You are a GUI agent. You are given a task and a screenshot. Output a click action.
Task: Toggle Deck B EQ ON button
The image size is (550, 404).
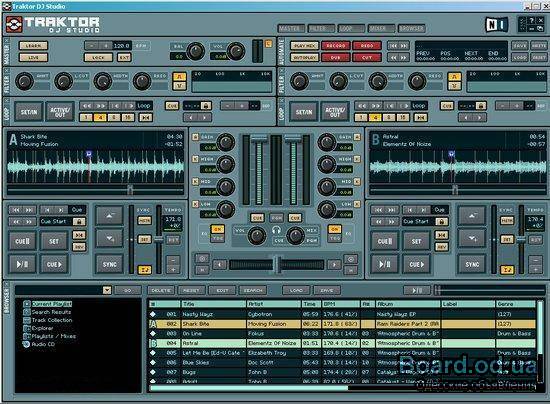tap(335, 229)
